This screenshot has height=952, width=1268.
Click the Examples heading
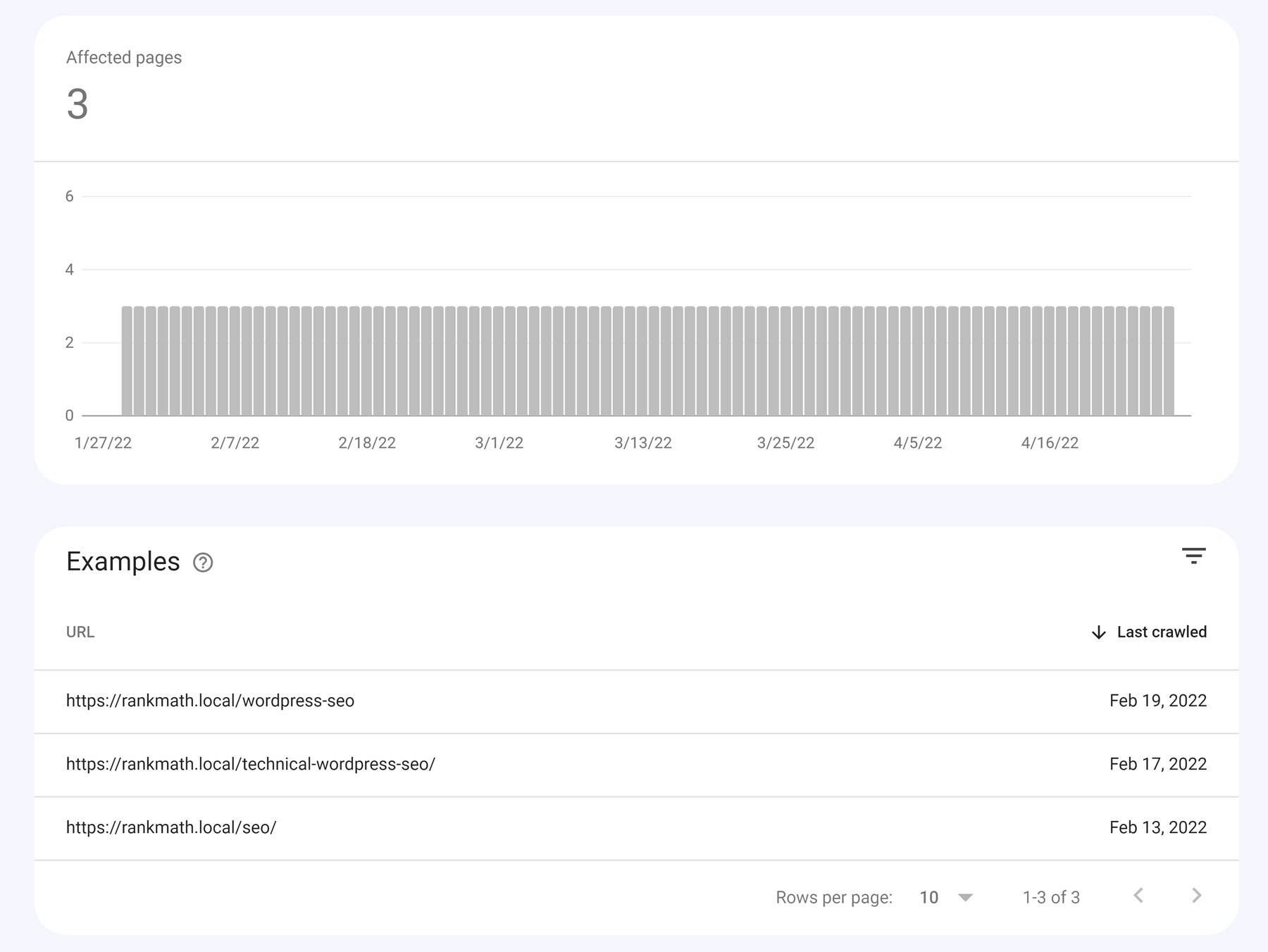coord(123,562)
